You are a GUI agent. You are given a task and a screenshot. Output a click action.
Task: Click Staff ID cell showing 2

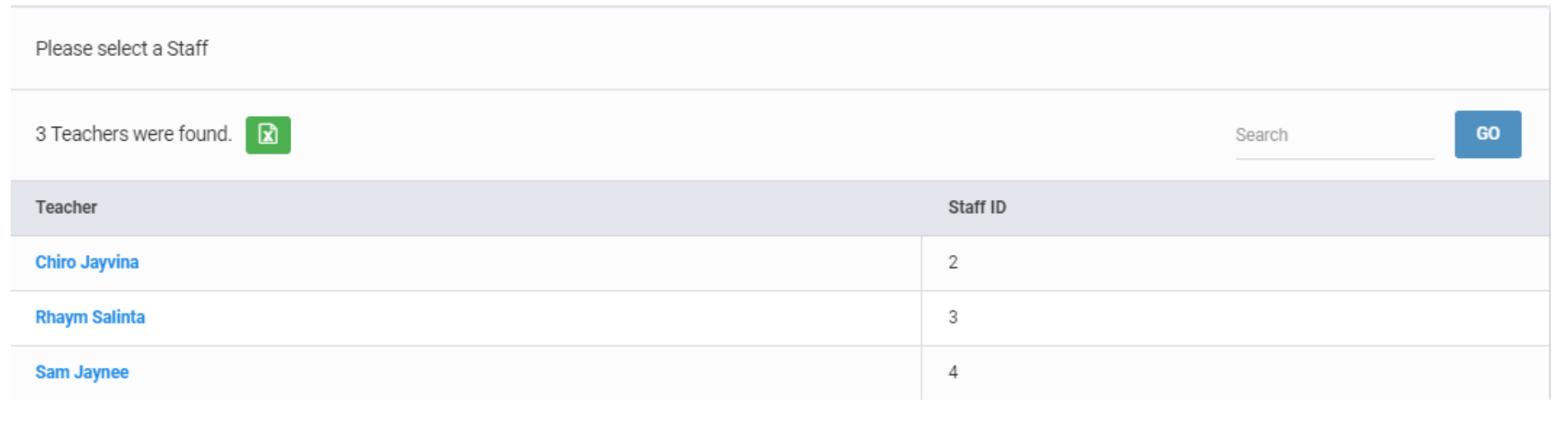click(x=953, y=263)
